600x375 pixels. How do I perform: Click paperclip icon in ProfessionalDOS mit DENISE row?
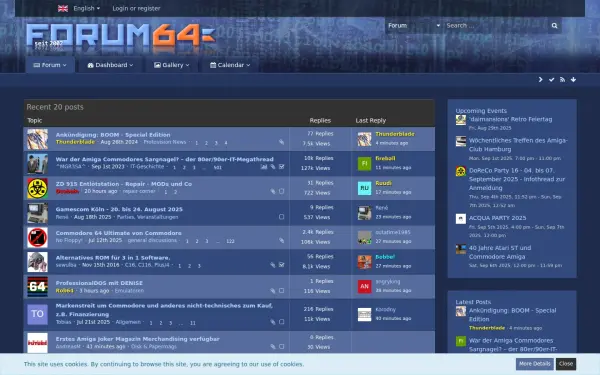tap(273, 291)
